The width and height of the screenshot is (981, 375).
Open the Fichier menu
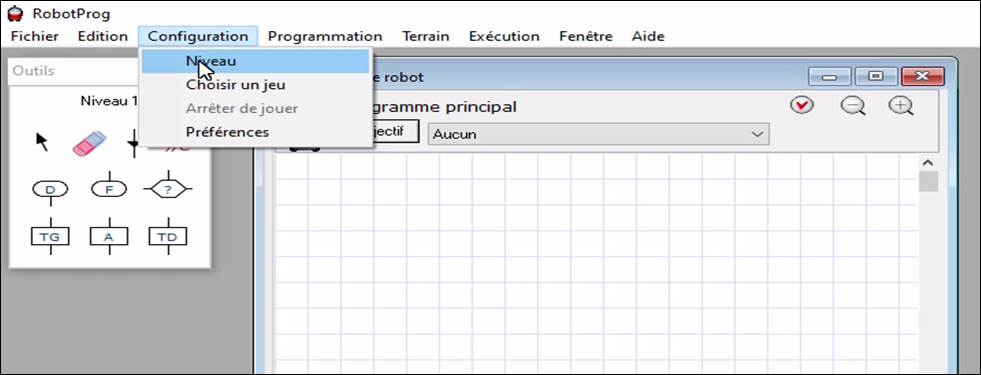[35, 36]
